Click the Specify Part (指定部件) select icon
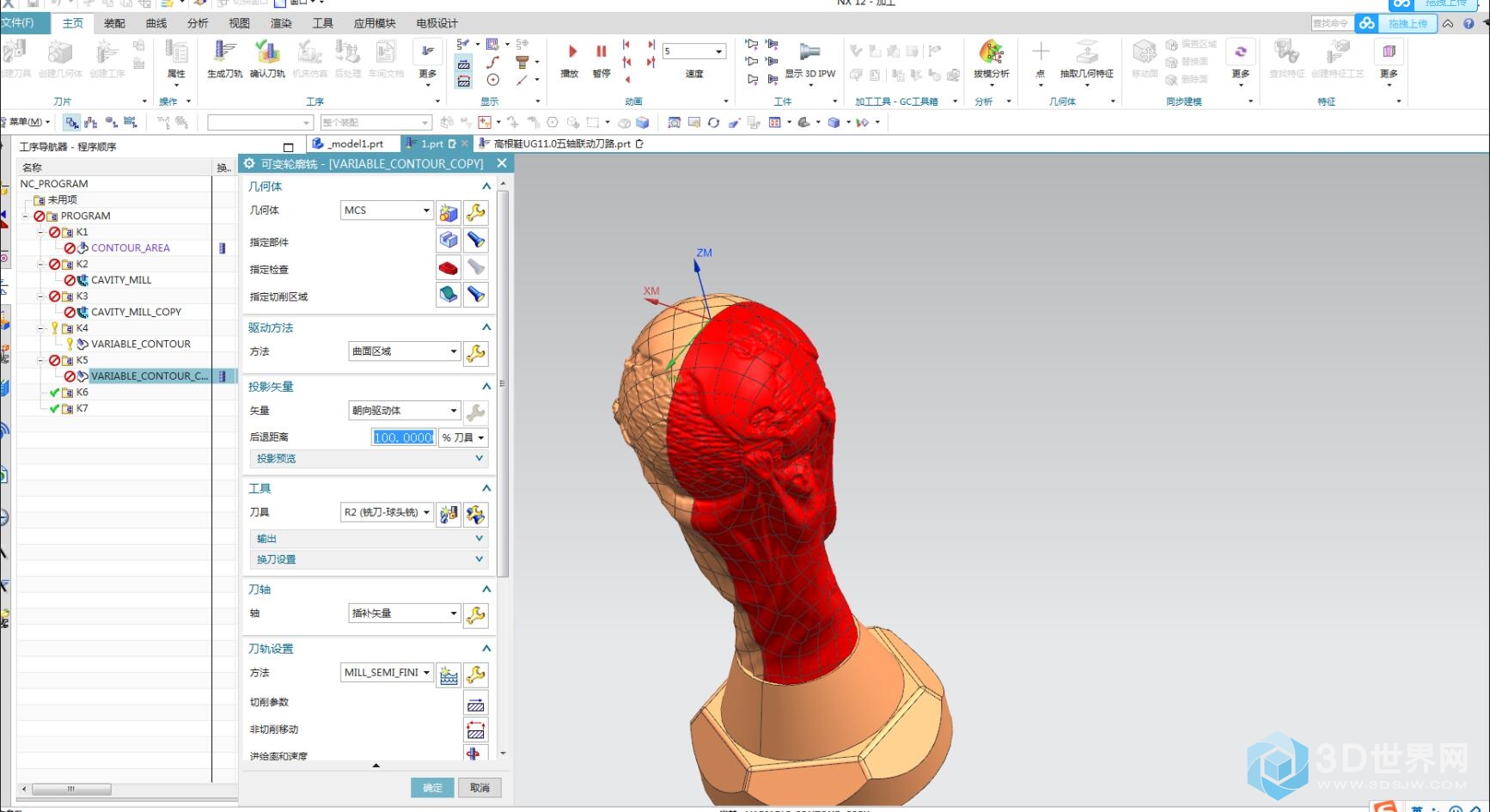Screen dimensions: 1490x812 [x=449, y=240]
